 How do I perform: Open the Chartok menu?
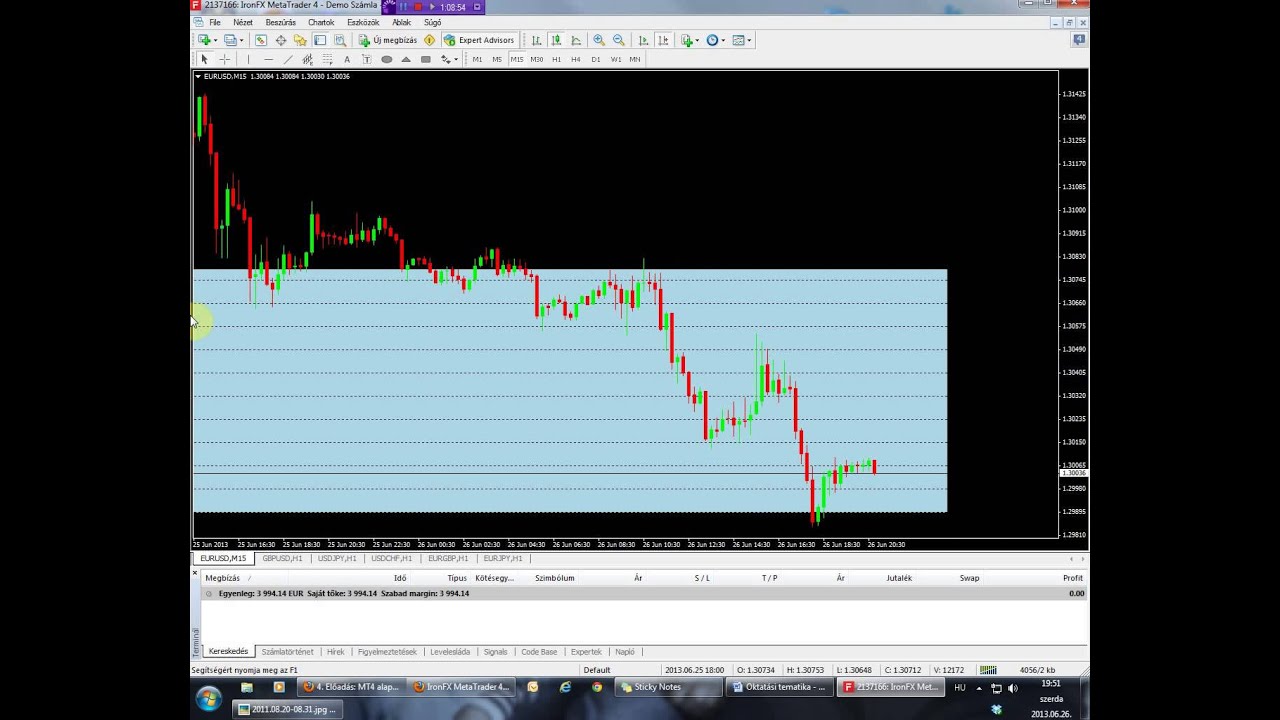(x=321, y=22)
